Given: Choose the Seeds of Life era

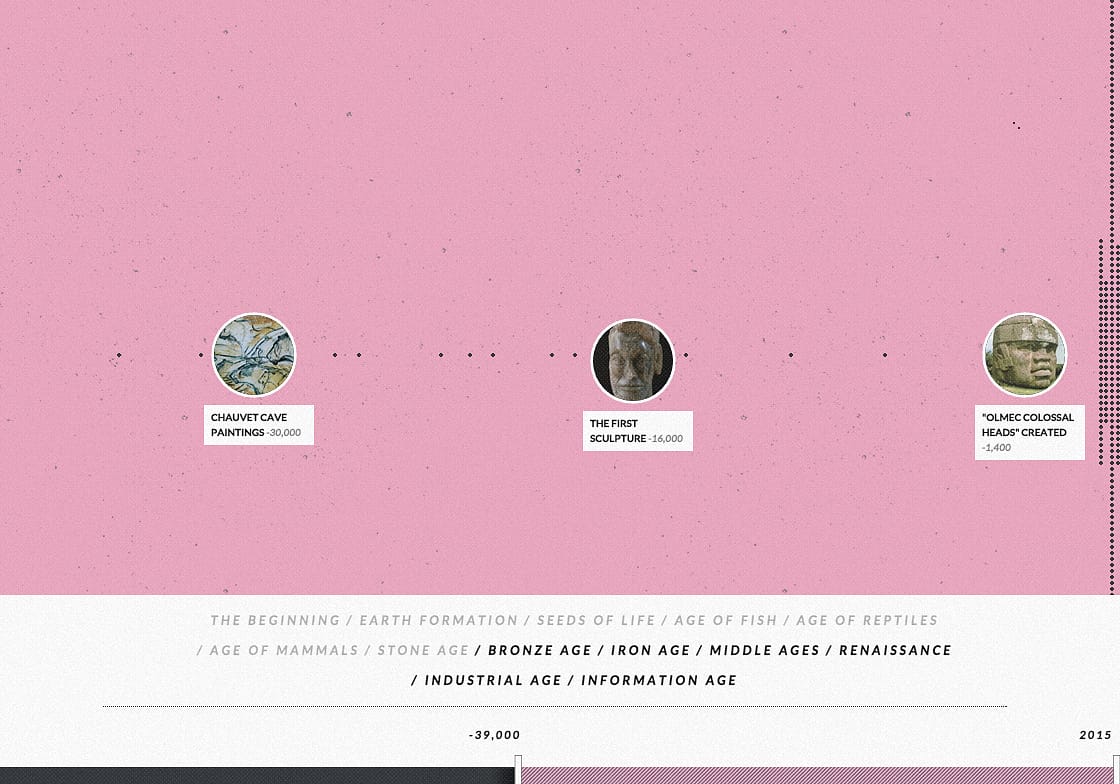Looking at the screenshot, I should click(596, 620).
